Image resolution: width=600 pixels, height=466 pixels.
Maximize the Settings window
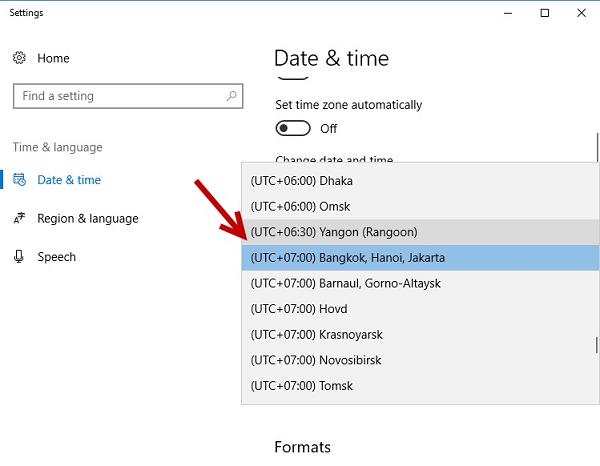(545, 13)
